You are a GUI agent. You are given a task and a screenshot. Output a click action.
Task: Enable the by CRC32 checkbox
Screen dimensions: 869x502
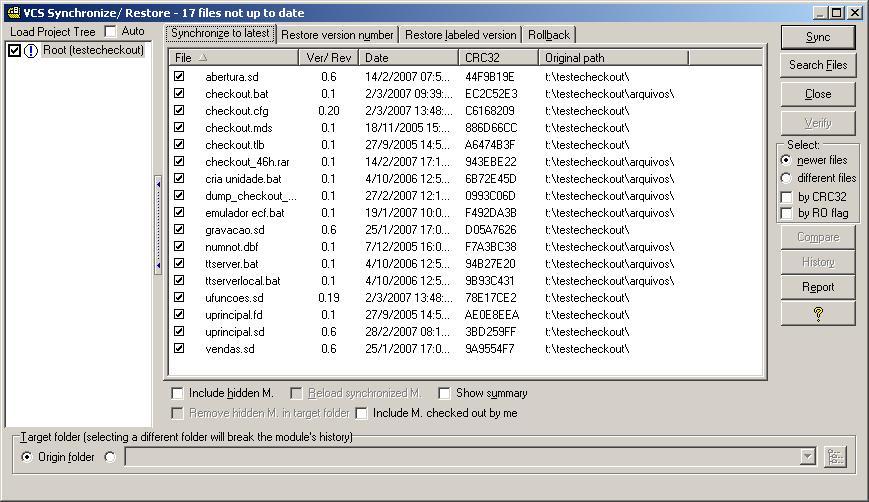786,197
